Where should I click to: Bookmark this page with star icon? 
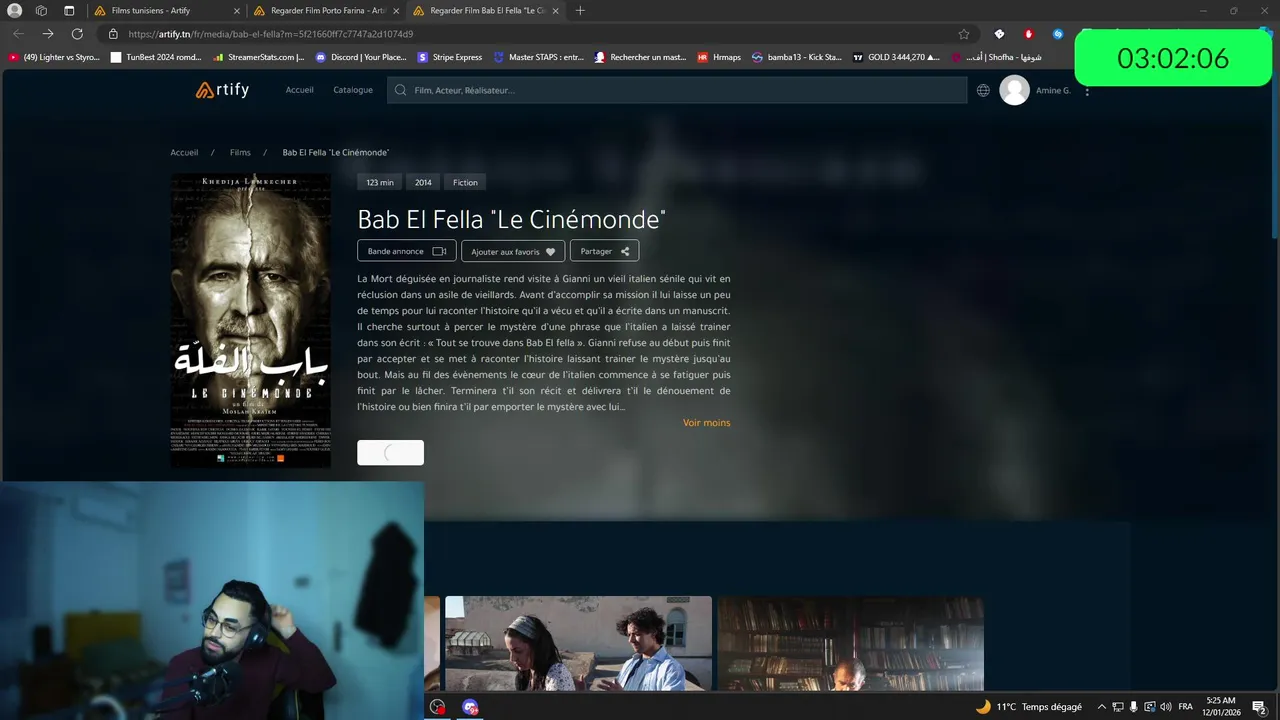964,33
